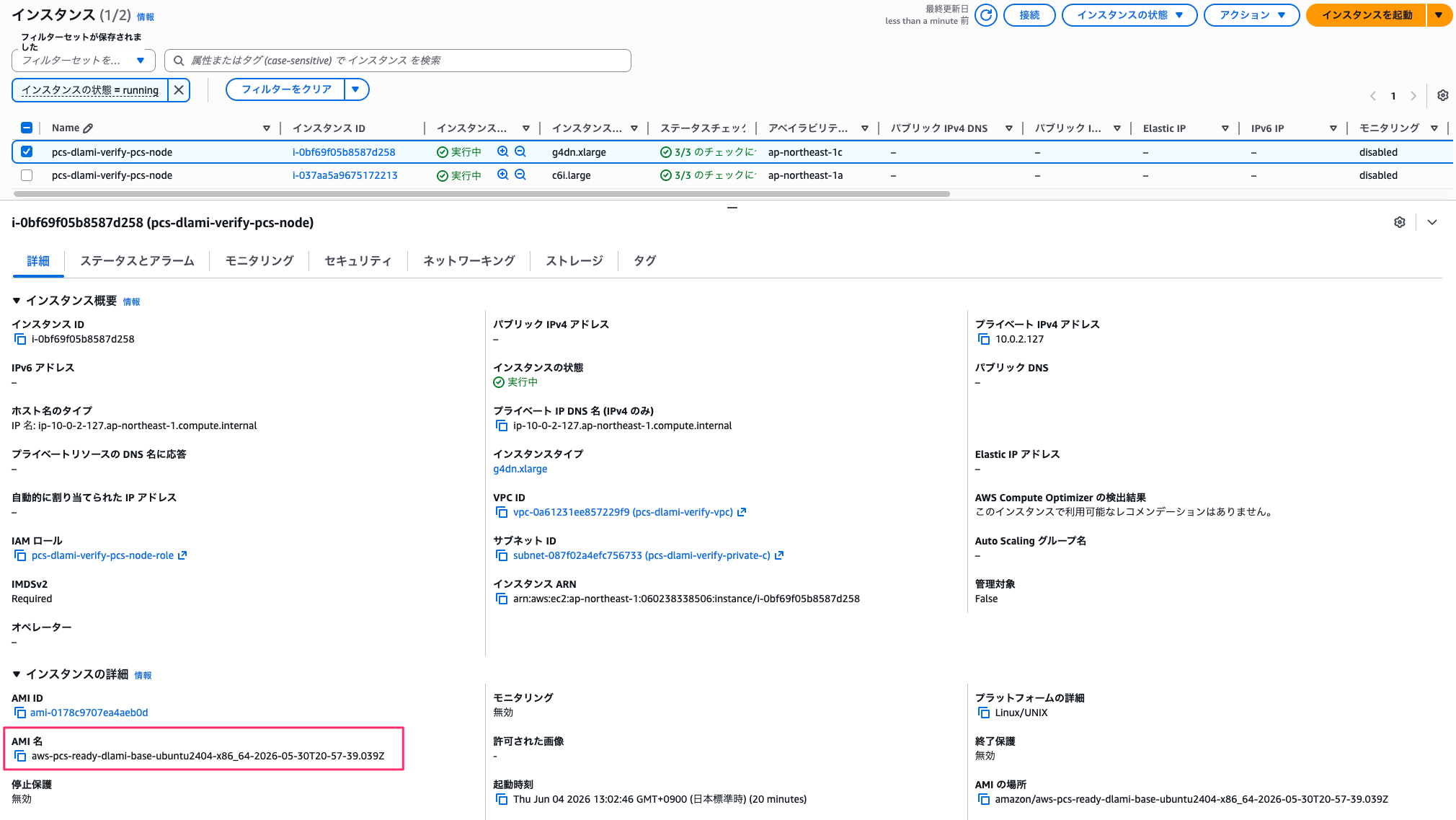
Task: Collapse the instance summary section
Action: point(17,301)
